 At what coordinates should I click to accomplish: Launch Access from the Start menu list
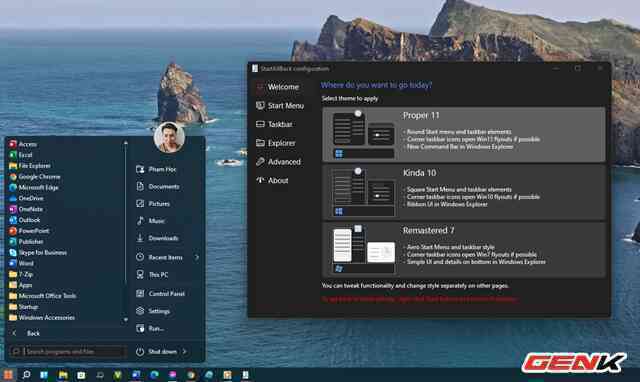(x=24, y=144)
